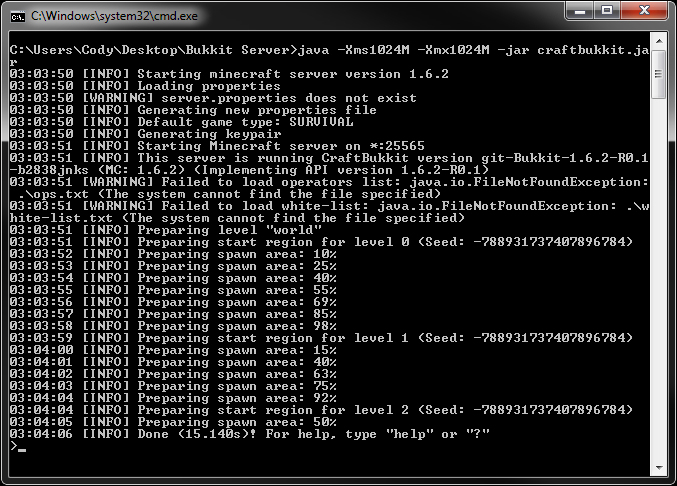Click the Done (15.140s) log line
Viewport: 677px width, 486px height.
(x=250, y=434)
